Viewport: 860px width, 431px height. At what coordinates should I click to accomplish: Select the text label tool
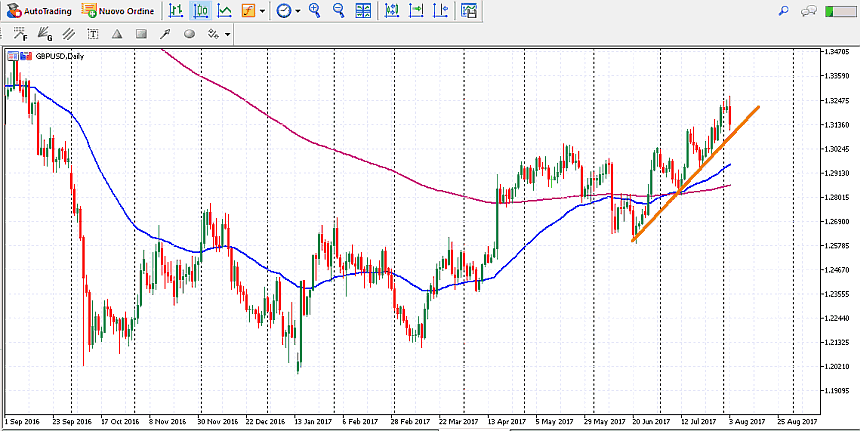pos(93,34)
